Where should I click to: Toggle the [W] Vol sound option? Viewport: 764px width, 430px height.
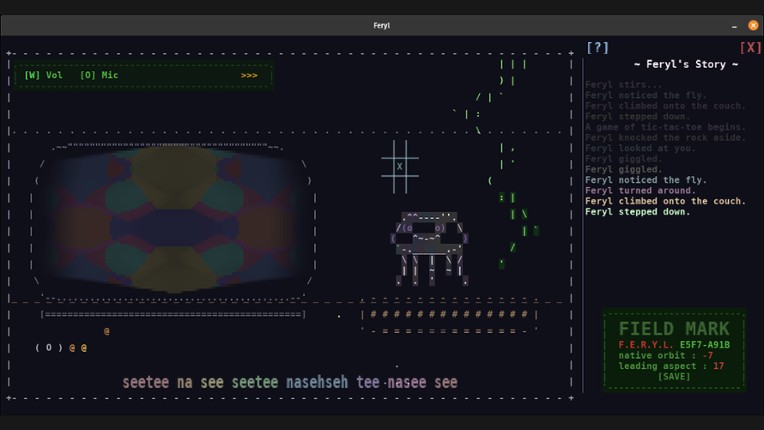pyautogui.click(x=43, y=75)
